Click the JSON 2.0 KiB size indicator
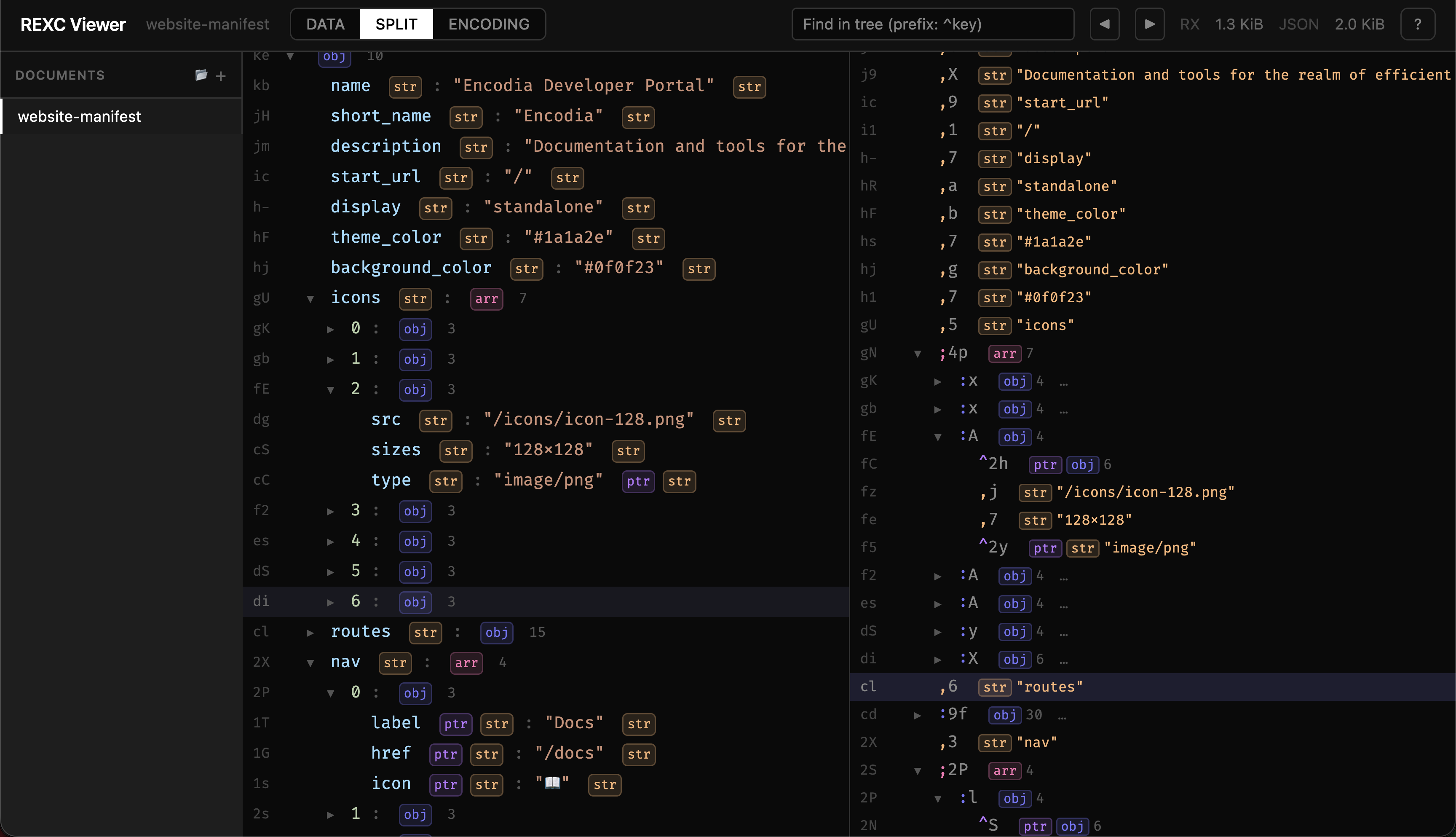The height and width of the screenshot is (837, 1456). pos(1331,24)
